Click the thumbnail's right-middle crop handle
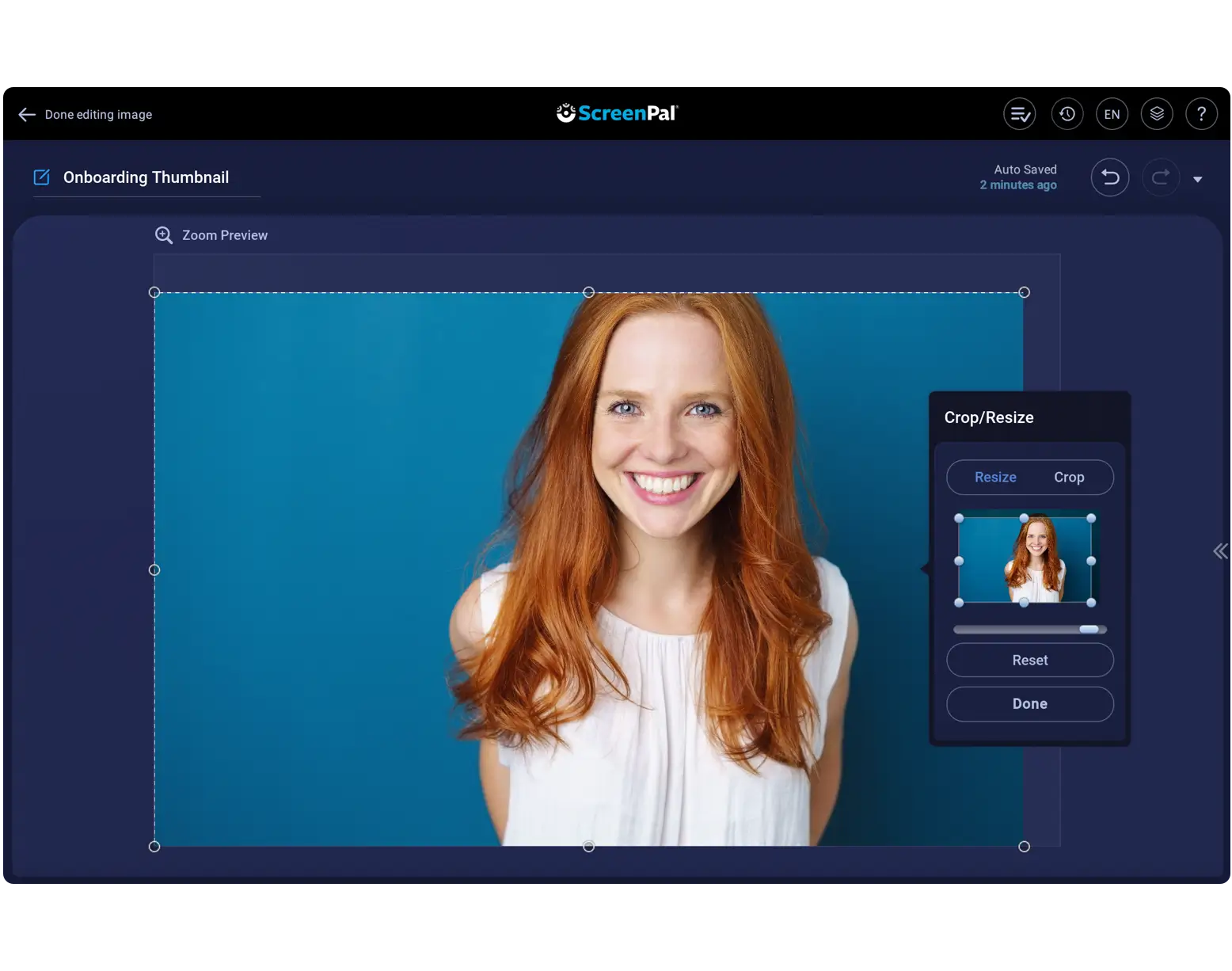 pyautogui.click(x=1091, y=561)
